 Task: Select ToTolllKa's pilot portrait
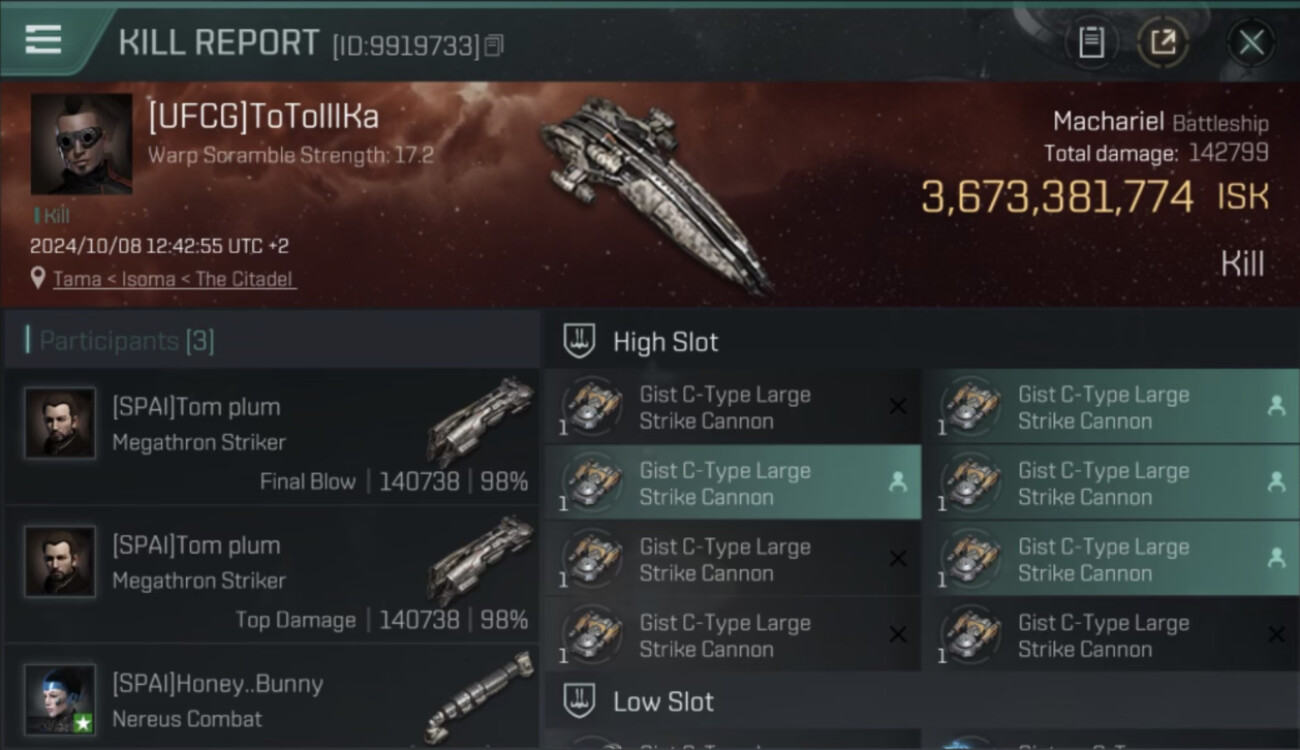[81, 144]
